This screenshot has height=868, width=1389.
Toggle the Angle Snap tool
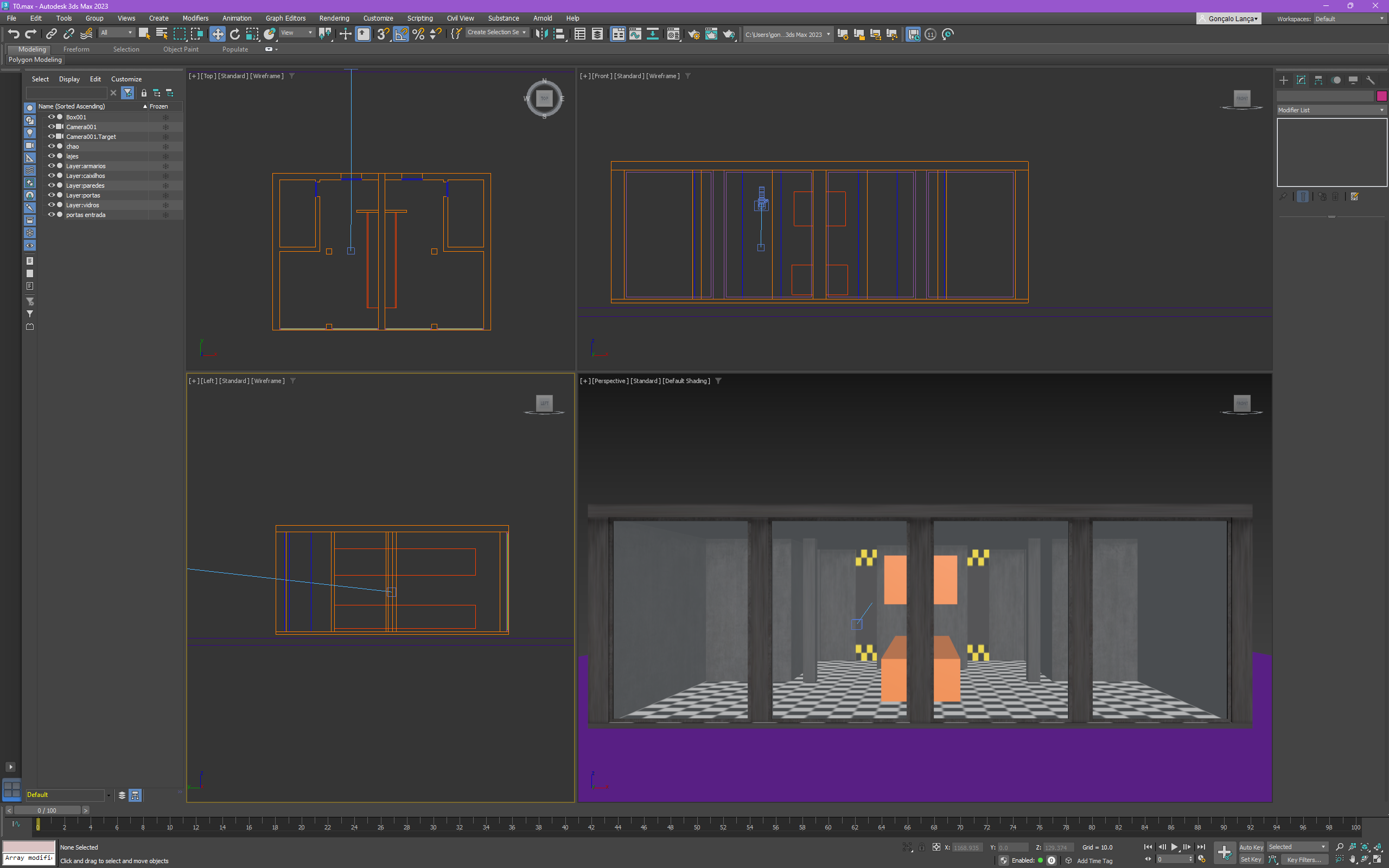(400, 34)
